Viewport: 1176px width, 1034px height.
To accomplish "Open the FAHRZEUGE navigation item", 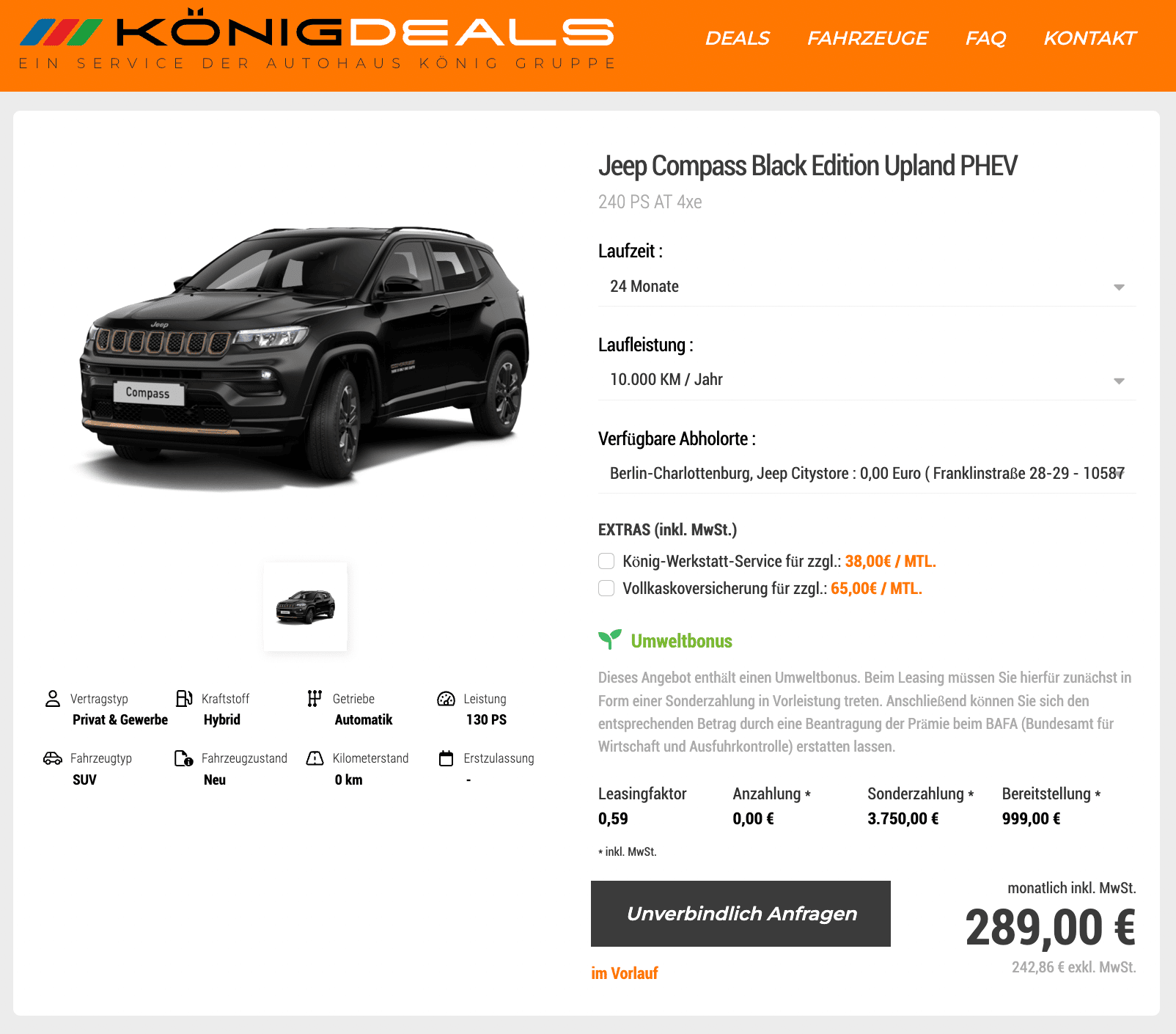I will [x=867, y=38].
